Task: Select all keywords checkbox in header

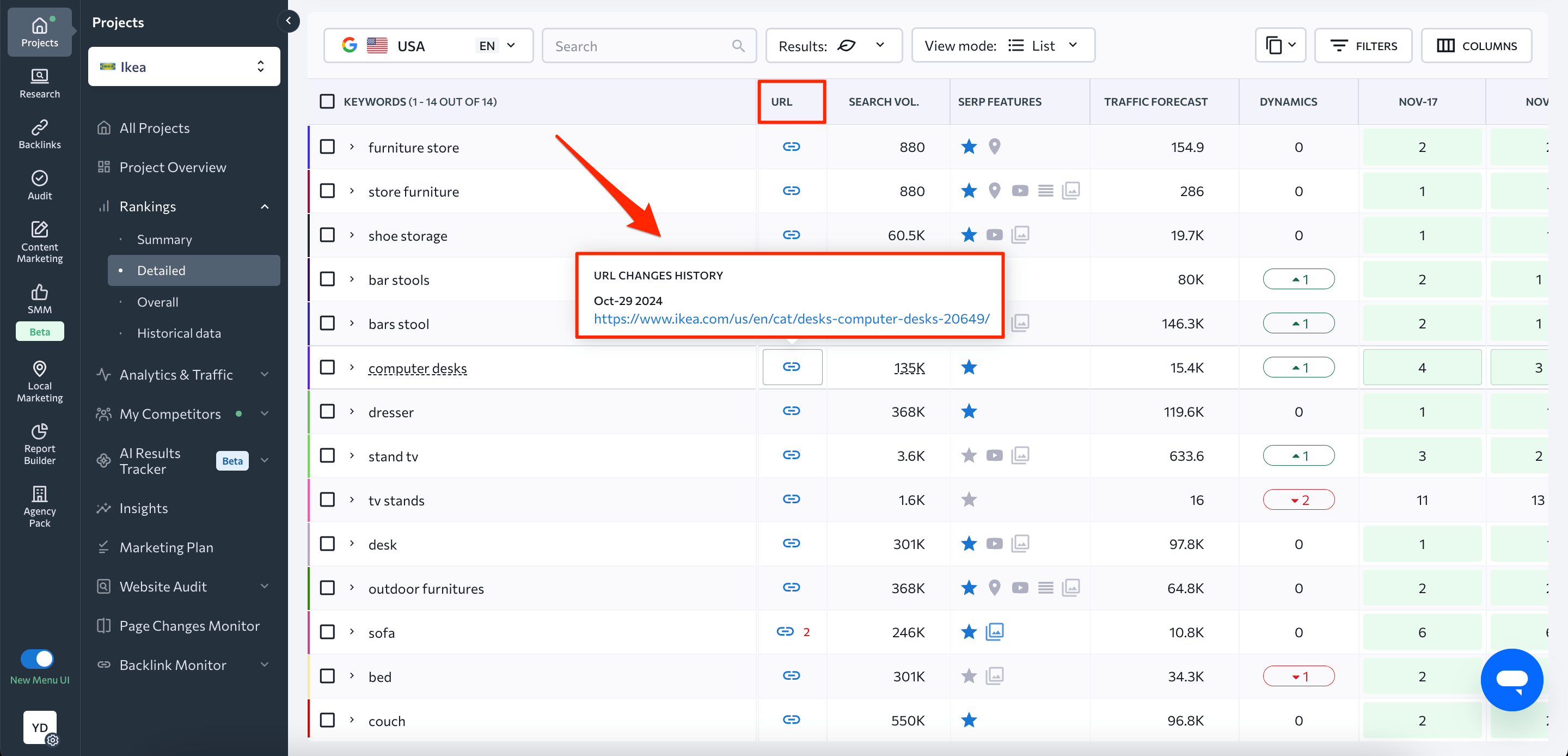Action: click(327, 101)
